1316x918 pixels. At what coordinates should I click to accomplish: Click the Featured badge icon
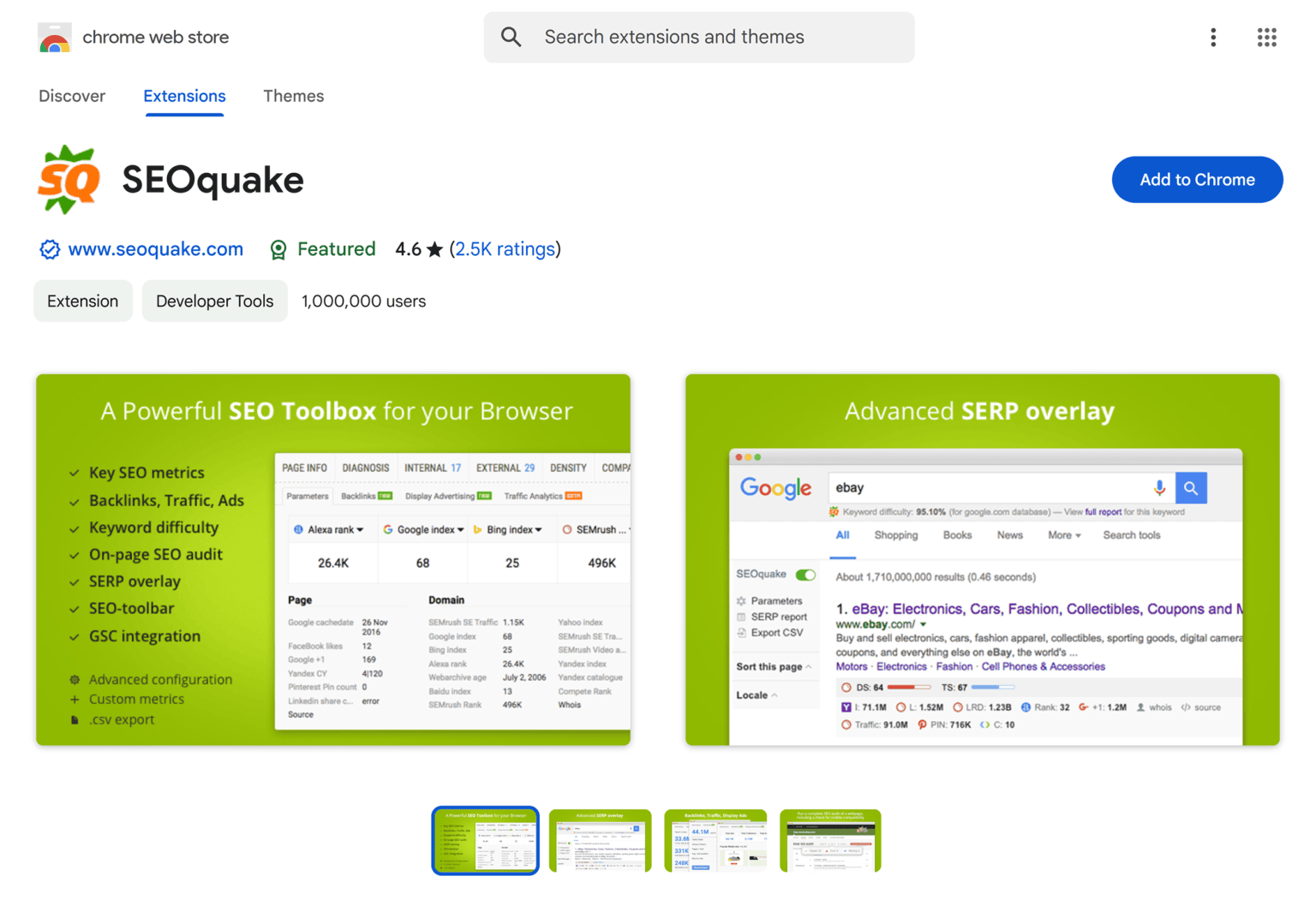[278, 249]
